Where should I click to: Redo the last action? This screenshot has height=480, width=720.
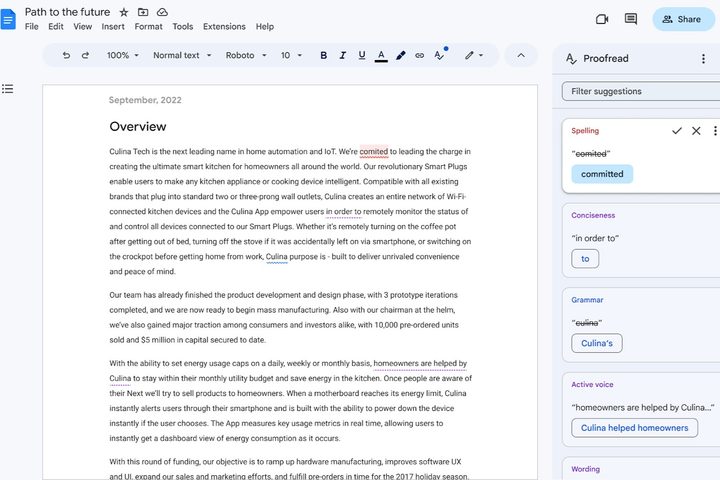[85, 55]
